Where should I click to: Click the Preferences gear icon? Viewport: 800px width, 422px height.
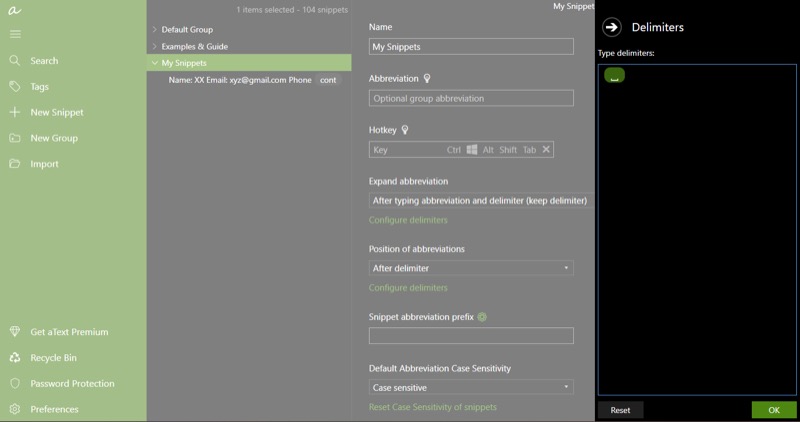tap(15, 409)
